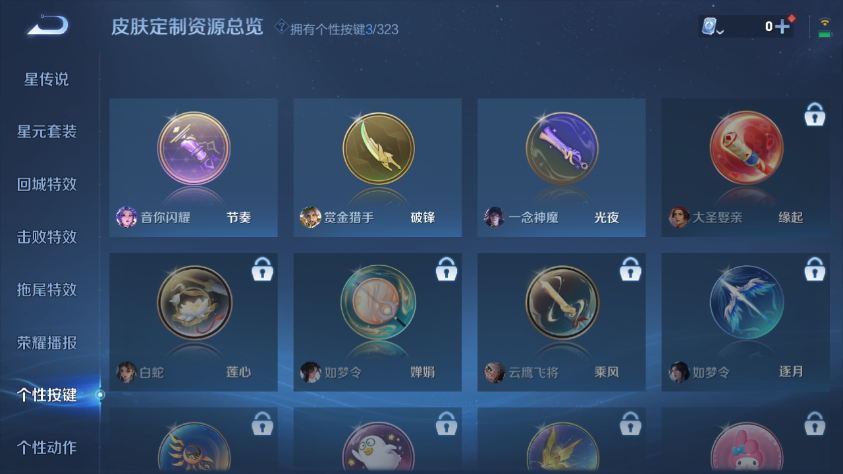Switch to 荣耀播报 tab
The image size is (843, 474).
pos(47,342)
